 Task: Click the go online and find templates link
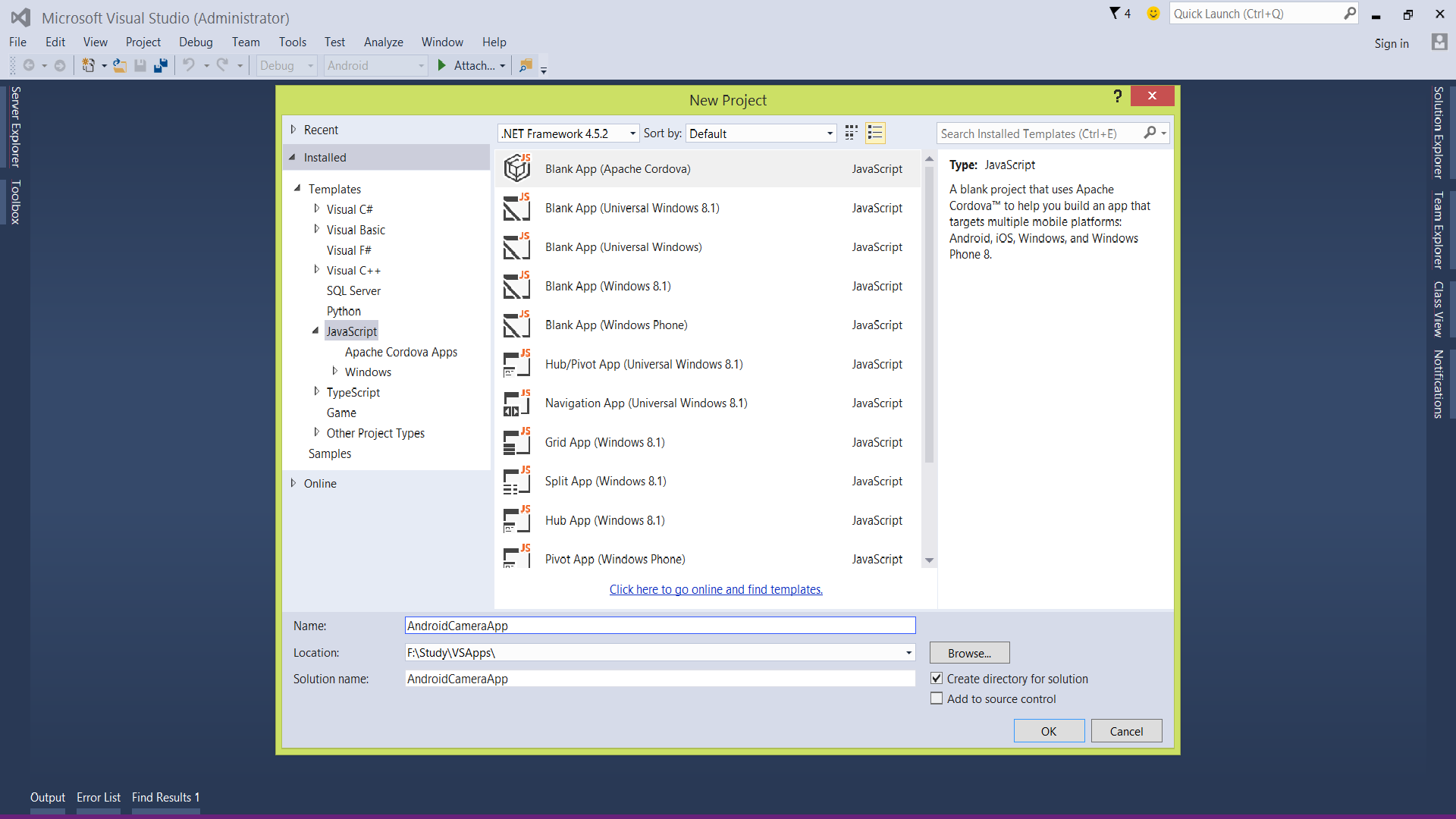[716, 589]
